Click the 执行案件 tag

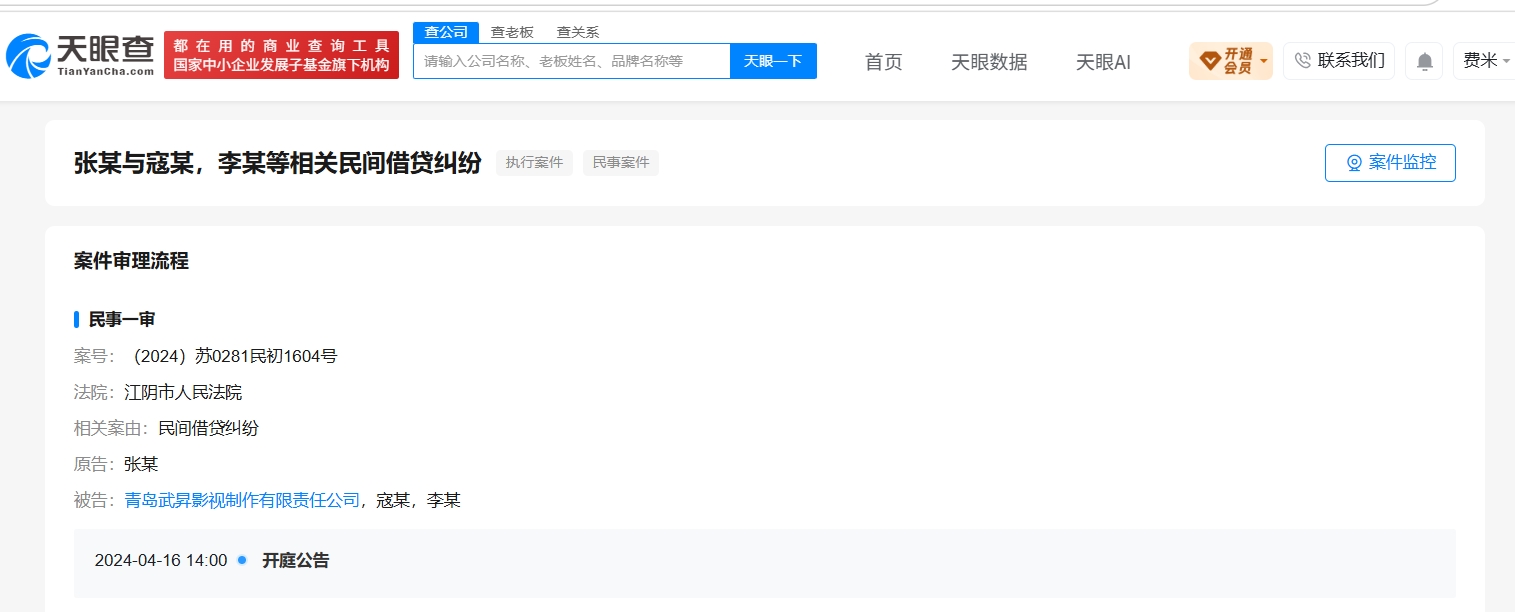point(534,163)
